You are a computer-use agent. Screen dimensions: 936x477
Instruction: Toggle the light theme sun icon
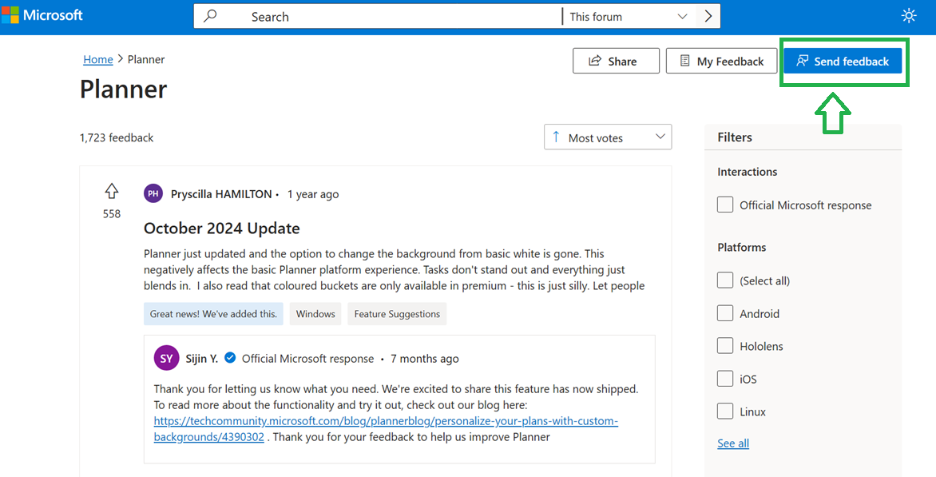coord(909,16)
